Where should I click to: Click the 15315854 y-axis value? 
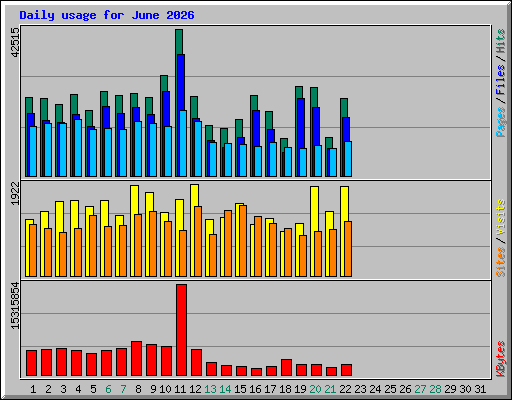(16, 306)
